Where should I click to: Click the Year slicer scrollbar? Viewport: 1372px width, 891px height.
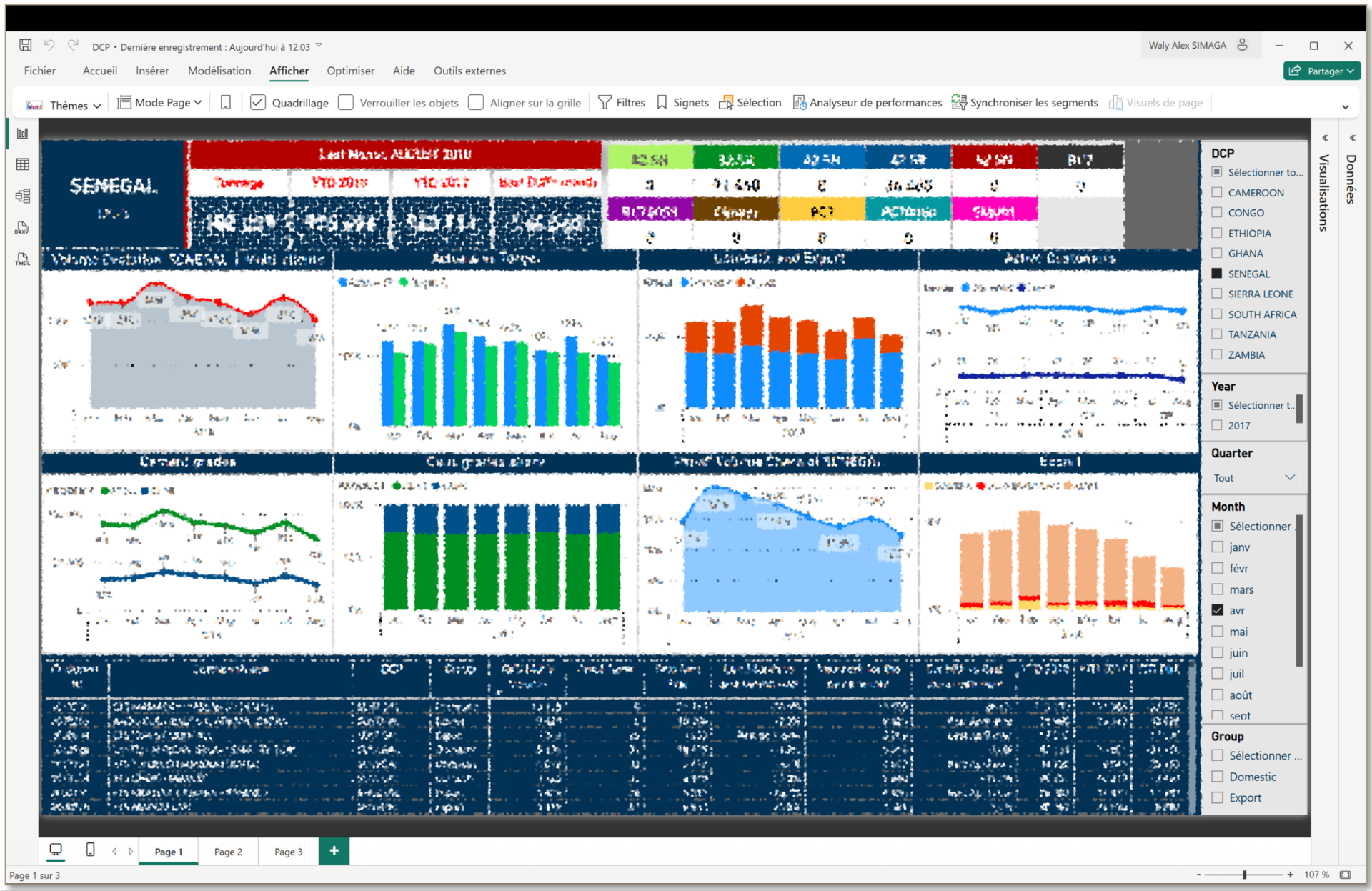coord(1299,409)
